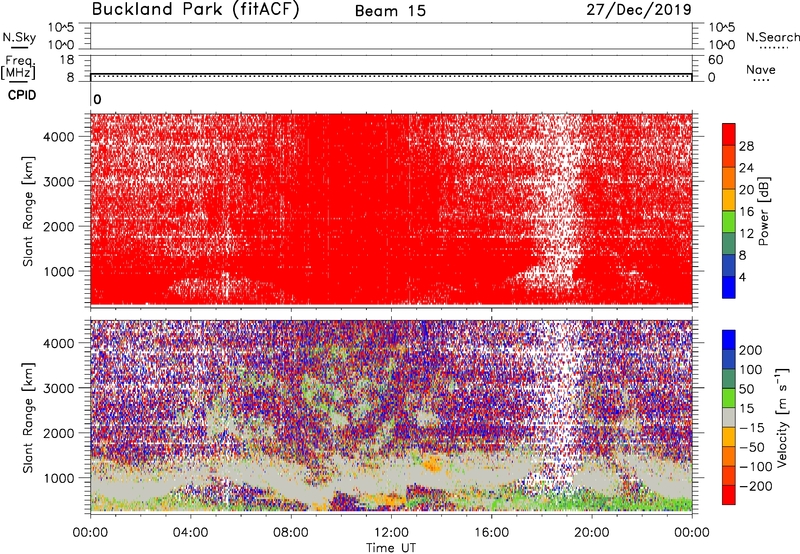Image resolution: width=800 pixels, height=554 pixels.
Task: Click the '20:00' time axis tick label
Action: (592, 533)
